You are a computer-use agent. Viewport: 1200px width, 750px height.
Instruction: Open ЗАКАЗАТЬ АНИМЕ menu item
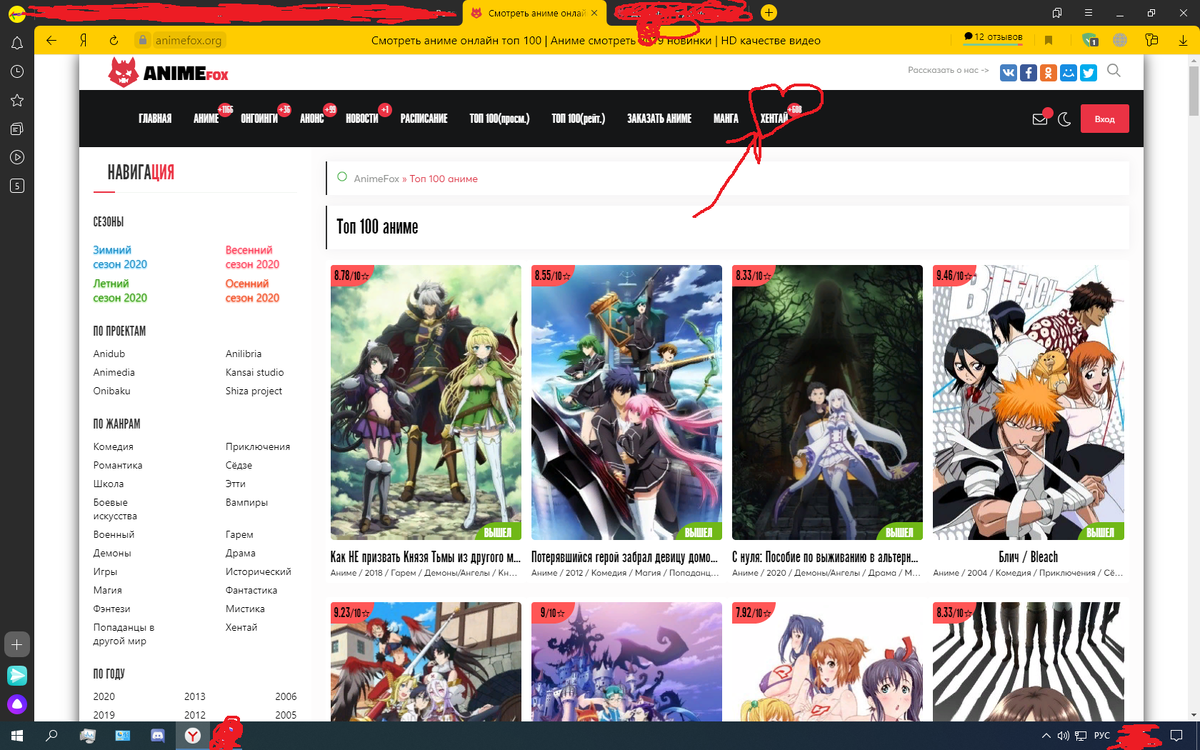click(659, 118)
